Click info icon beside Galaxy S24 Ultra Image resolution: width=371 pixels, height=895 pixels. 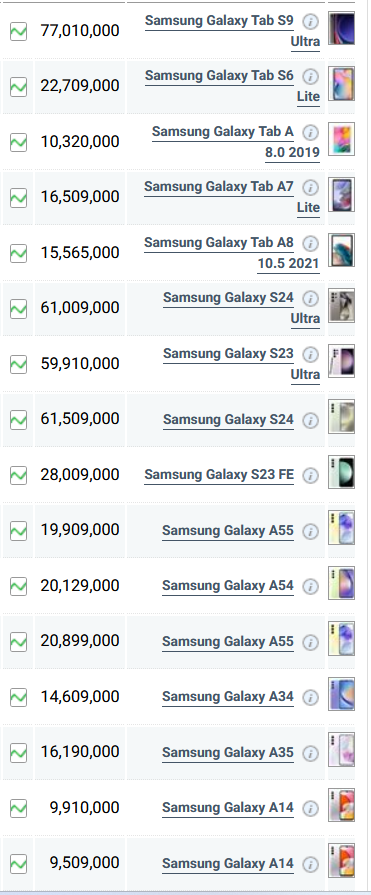point(310,299)
